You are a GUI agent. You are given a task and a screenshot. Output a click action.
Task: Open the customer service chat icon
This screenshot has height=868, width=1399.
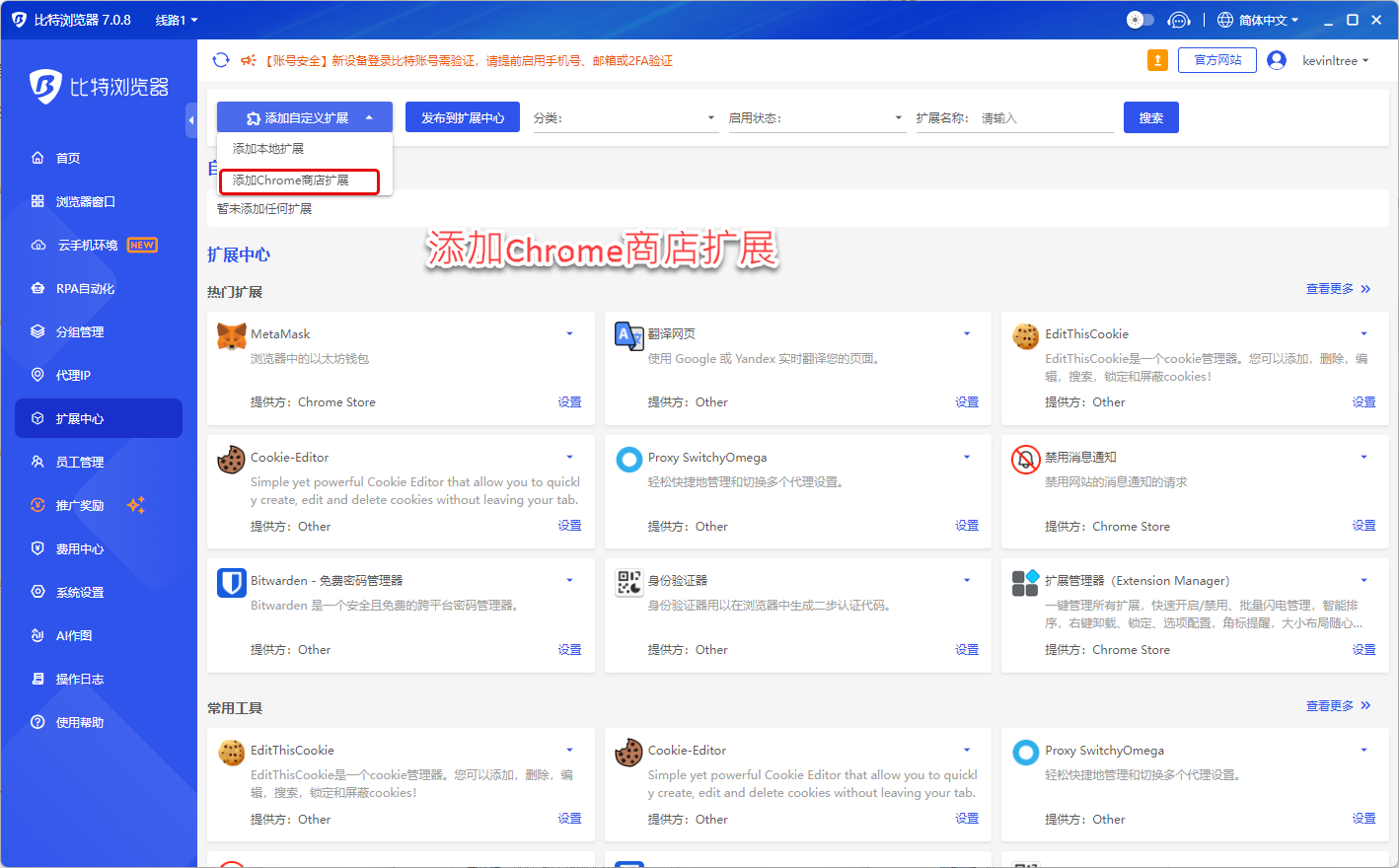[1178, 20]
